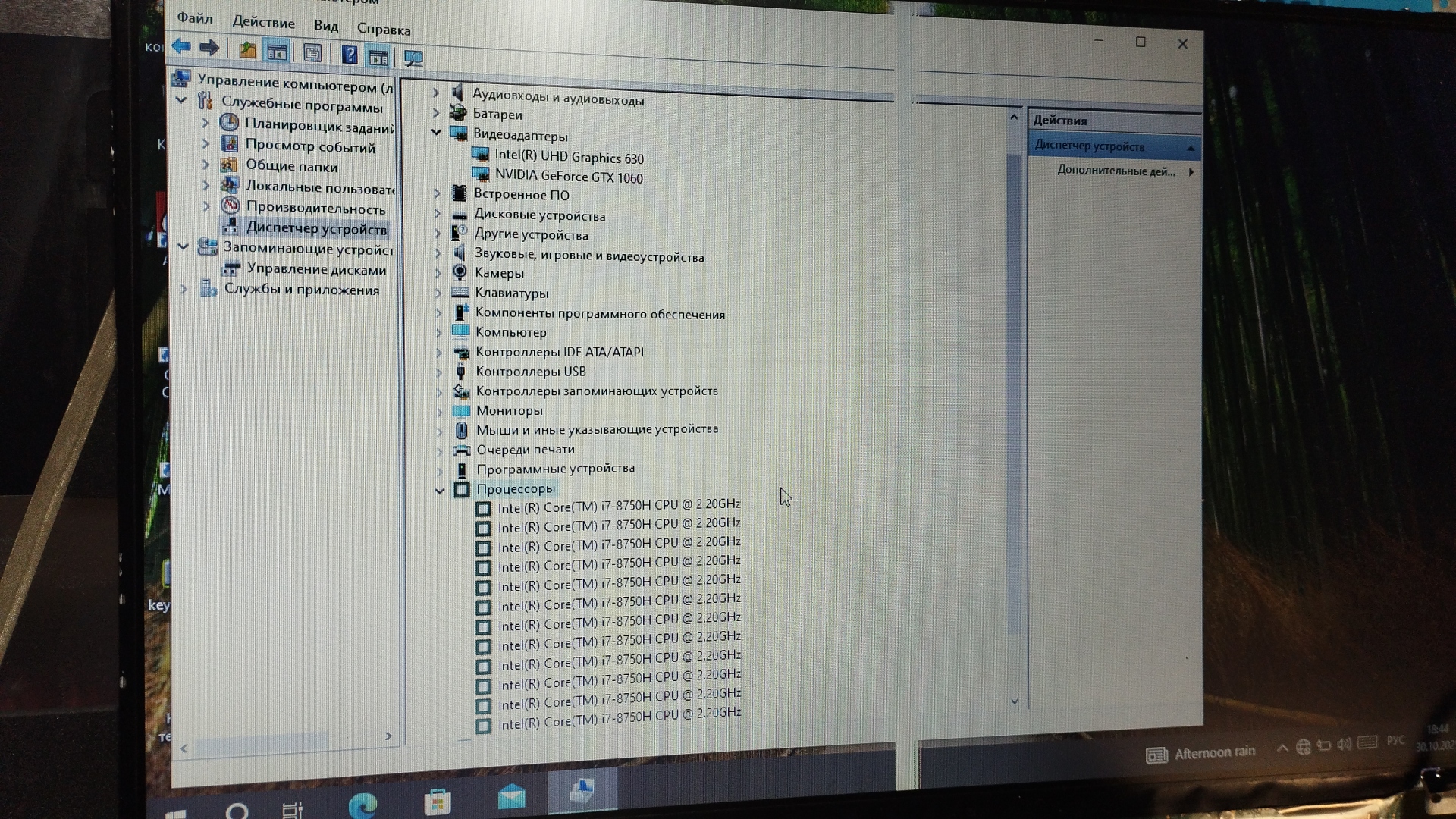Collapse the Процессоры category
Viewport: 1456px width, 819px height.
pyautogui.click(x=439, y=491)
